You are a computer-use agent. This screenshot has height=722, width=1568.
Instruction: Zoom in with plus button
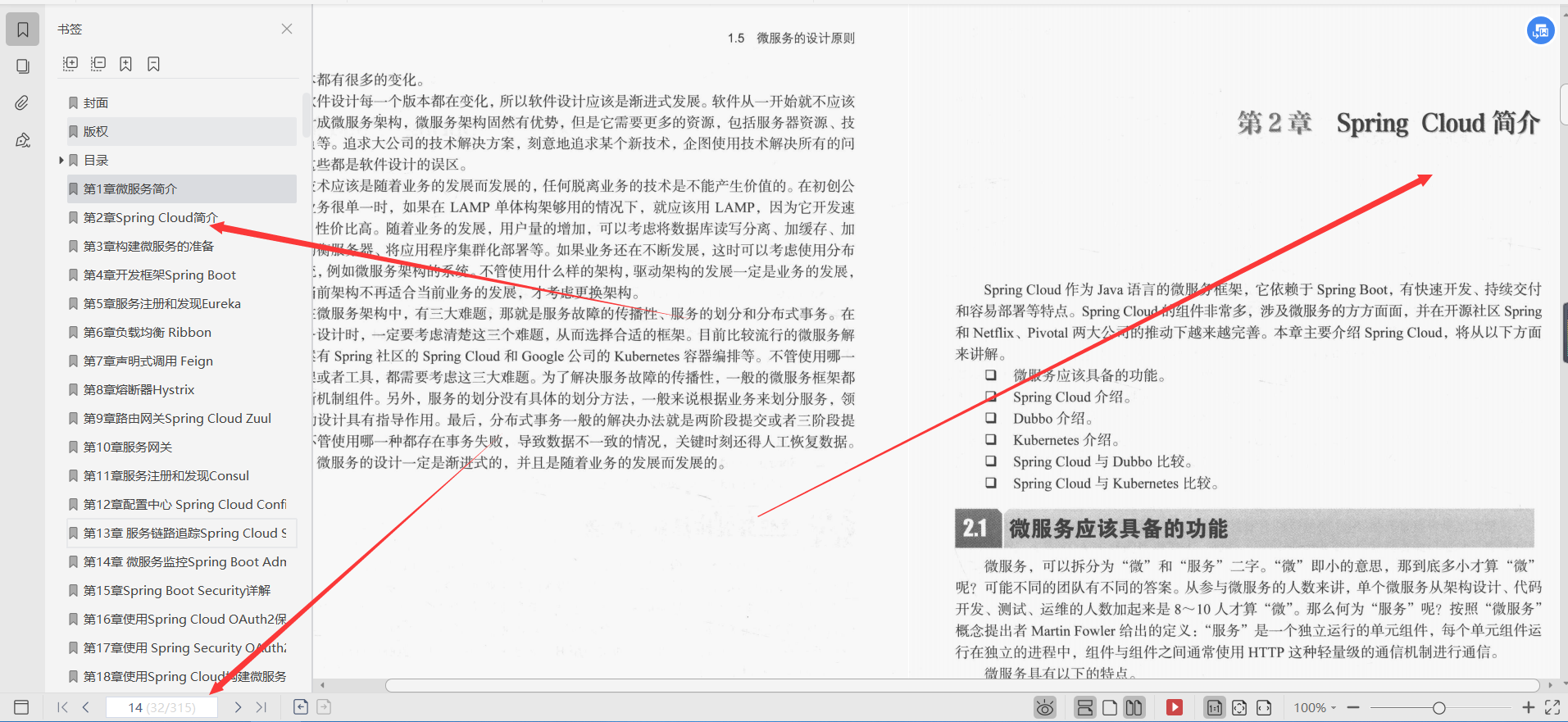point(1528,707)
